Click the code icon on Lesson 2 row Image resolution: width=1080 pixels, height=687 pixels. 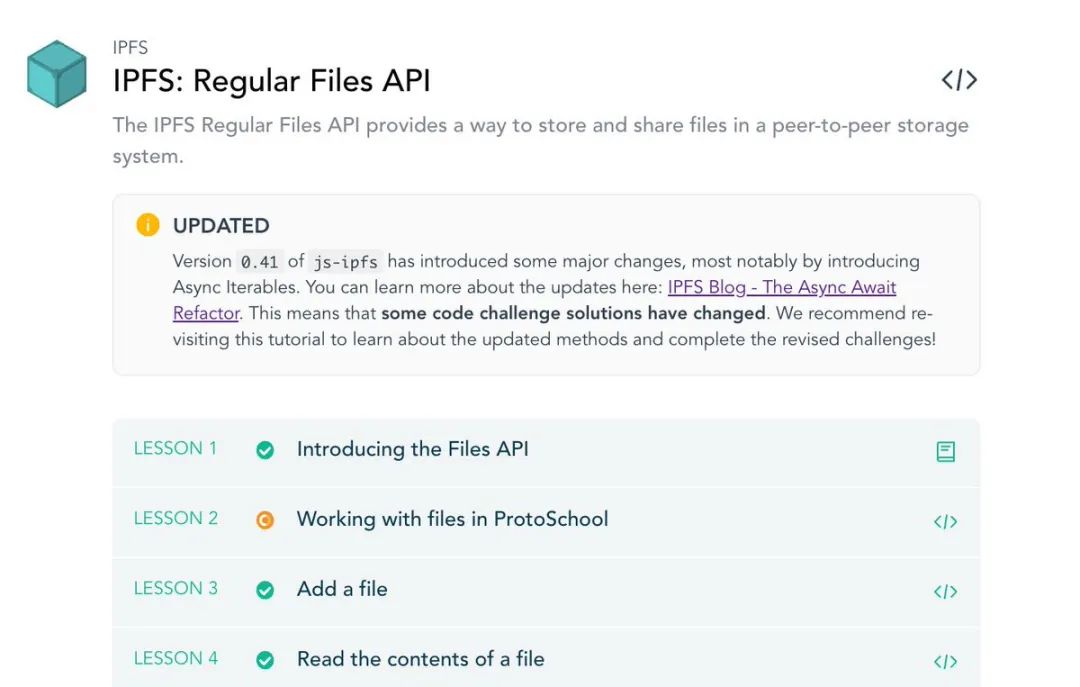[x=946, y=522]
